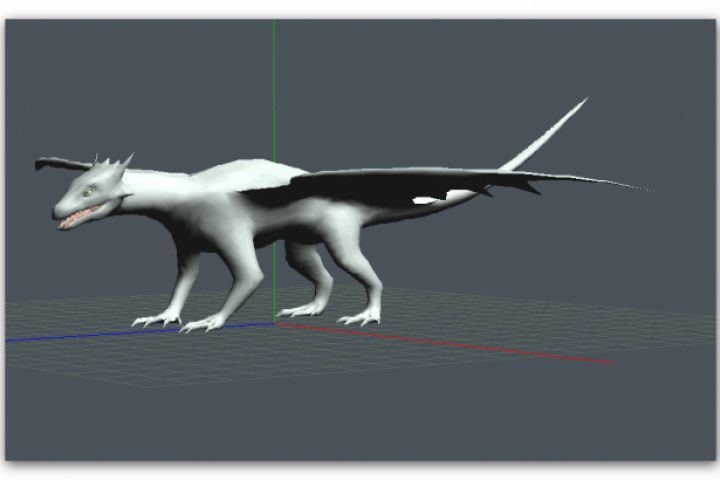Click the dragon's open mouth
This screenshot has width=720, height=480.
tap(80, 217)
